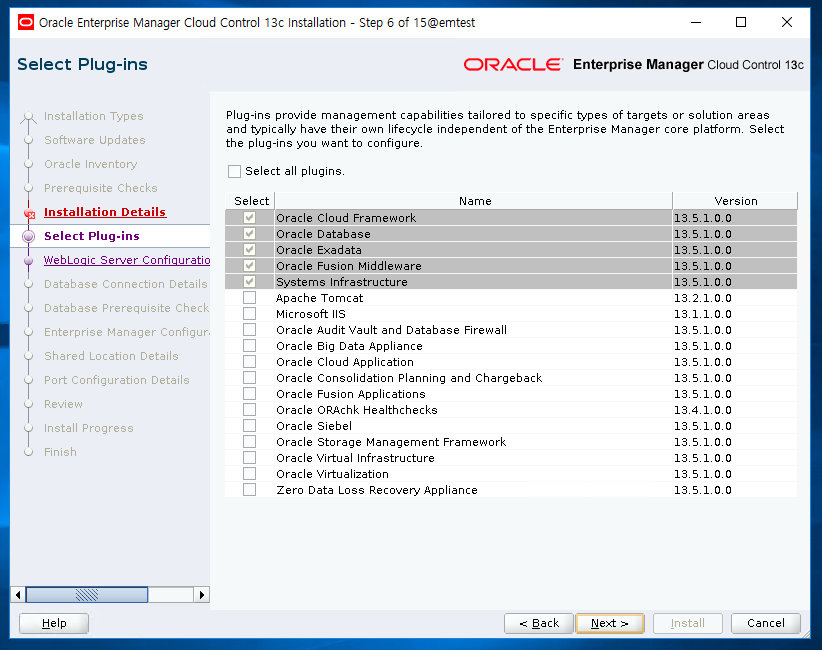Select the Select Plug-ins step in the sidebar
Screen dimensions: 822x650
pyautogui.click(x=92, y=236)
